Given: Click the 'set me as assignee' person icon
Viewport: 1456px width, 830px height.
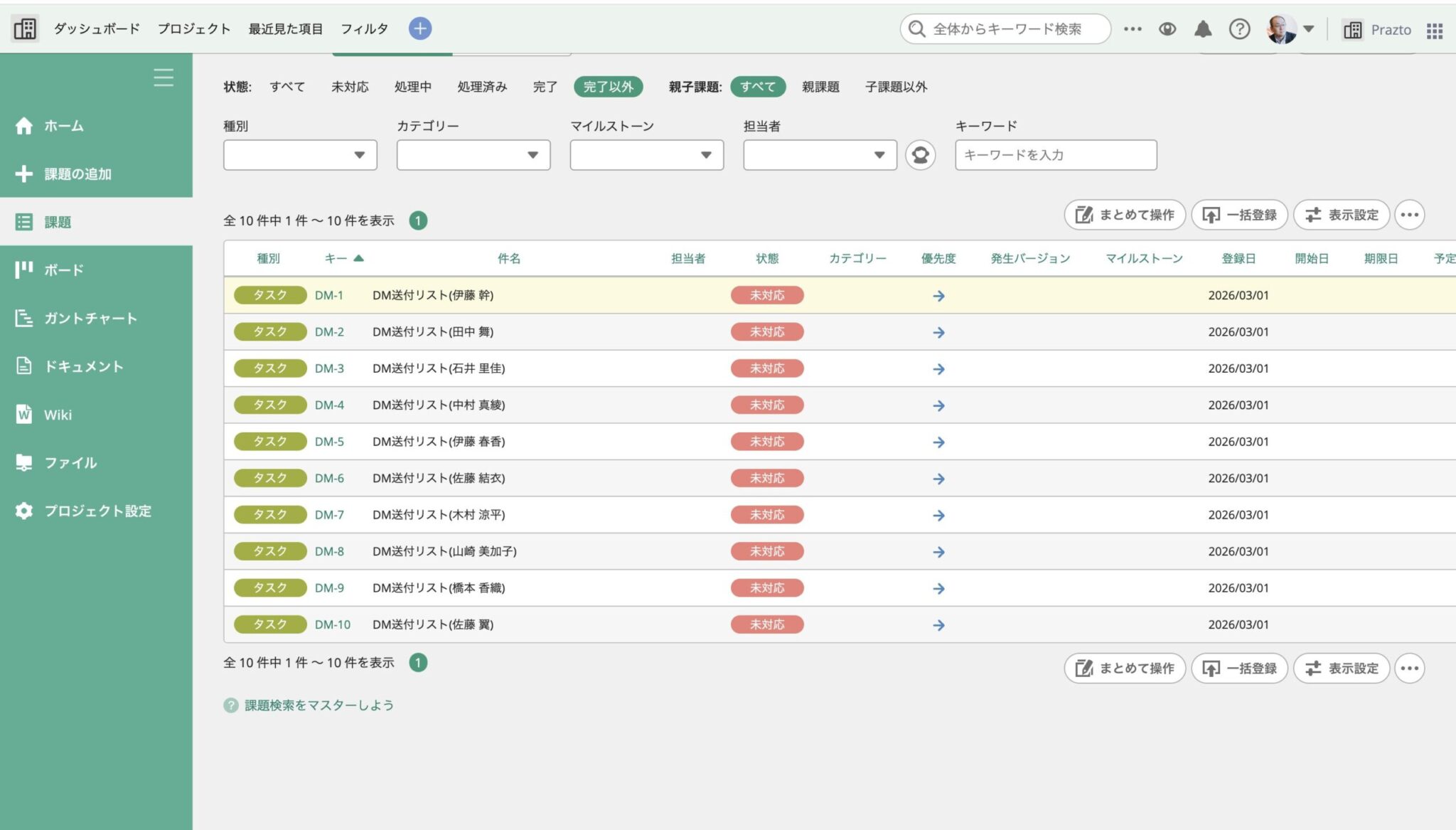Looking at the screenshot, I should tap(921, 155).
